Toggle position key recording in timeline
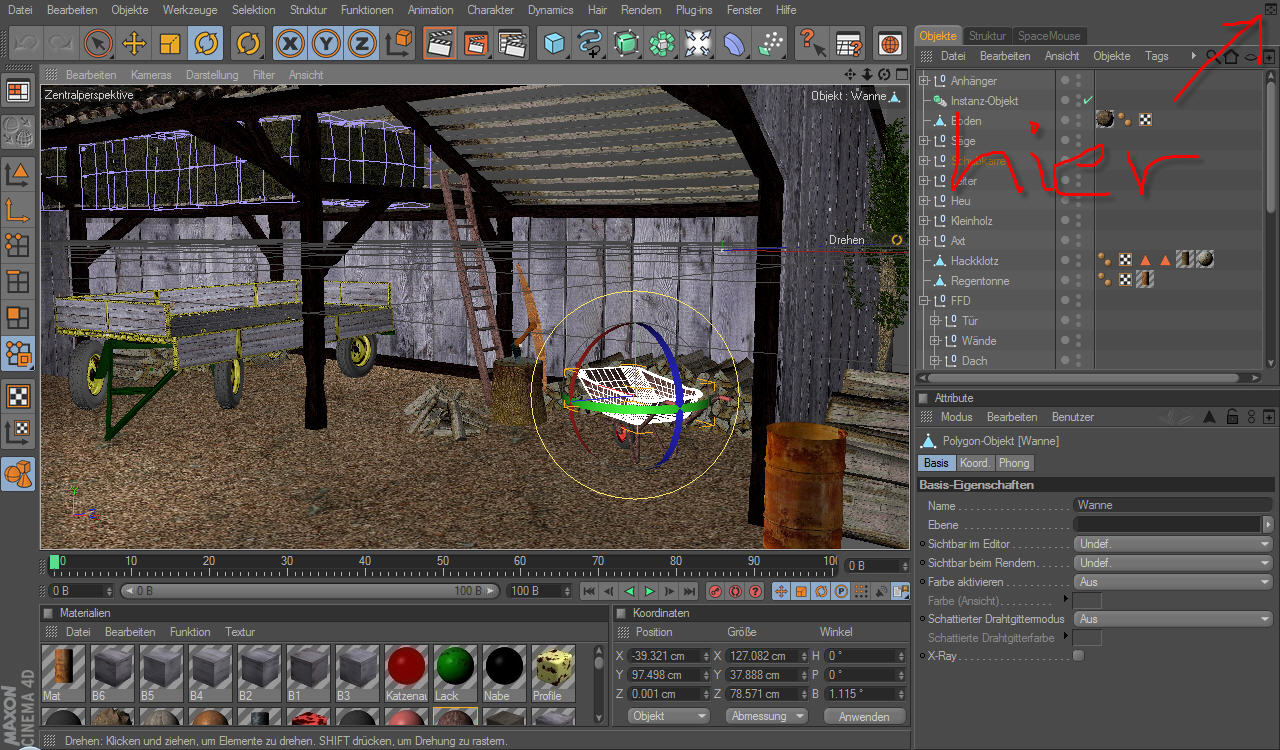Viewport: 1280px width, 750px height. [x=781, y=591]
